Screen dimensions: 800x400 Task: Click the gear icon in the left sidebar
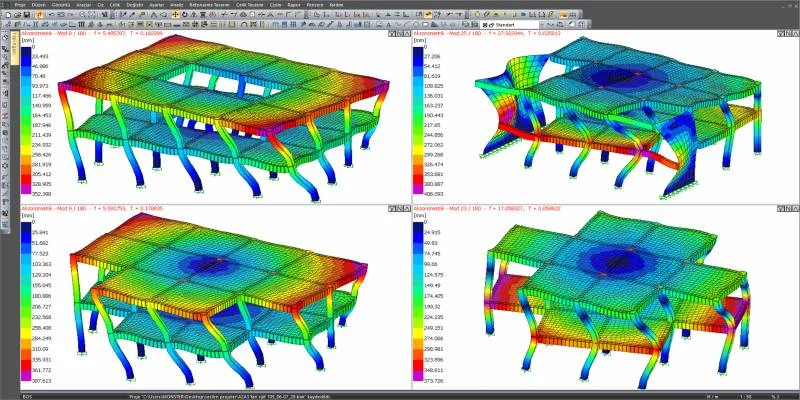point(5,166)
